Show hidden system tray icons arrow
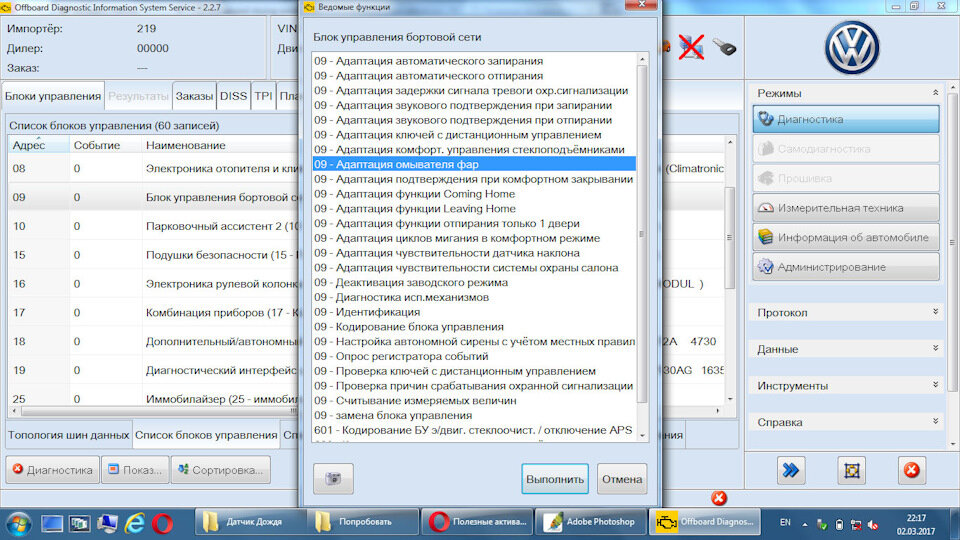This screenshot has width=960, height=540. tap(804, 525)
